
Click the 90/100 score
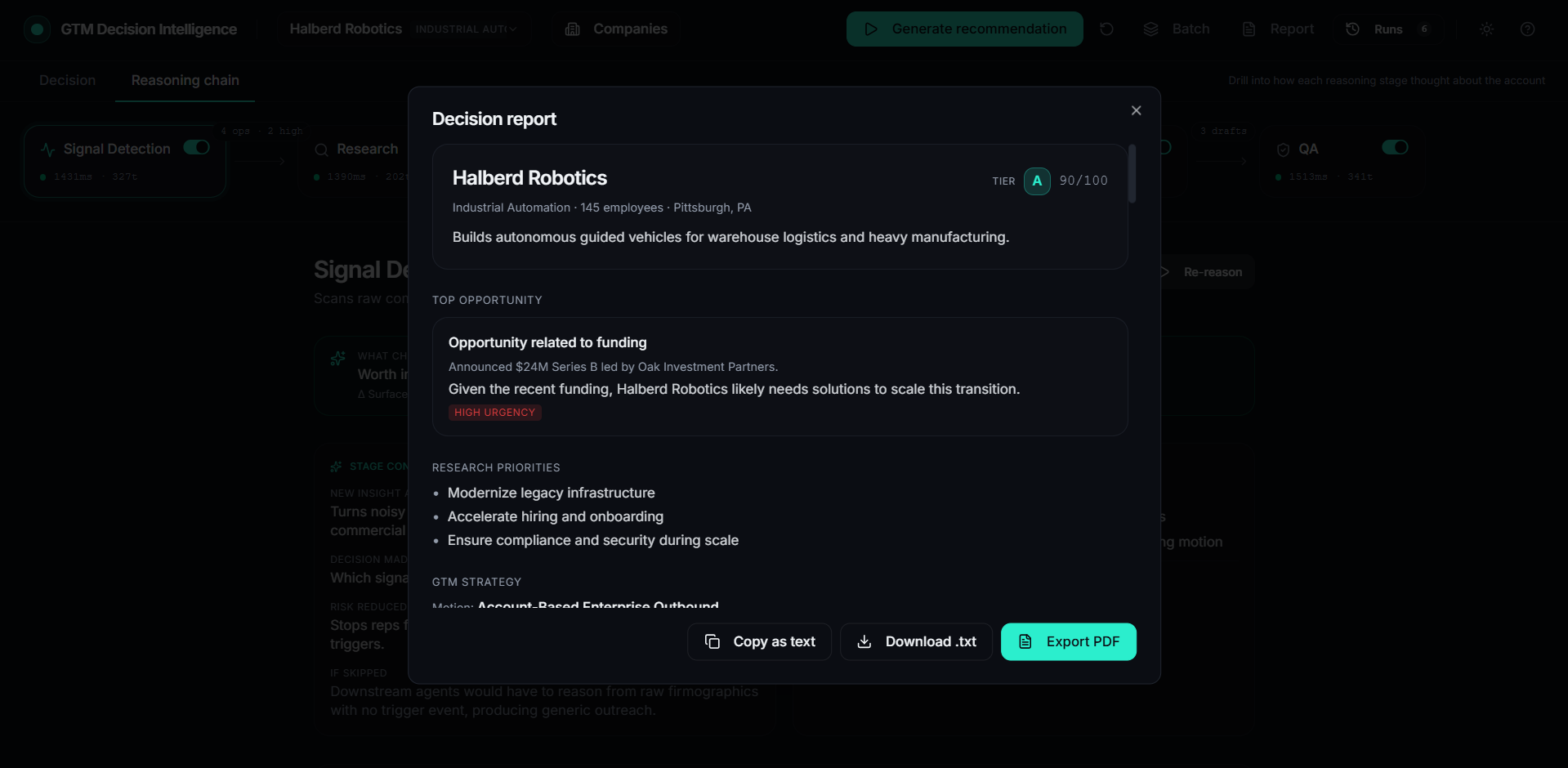(1083, 181)
